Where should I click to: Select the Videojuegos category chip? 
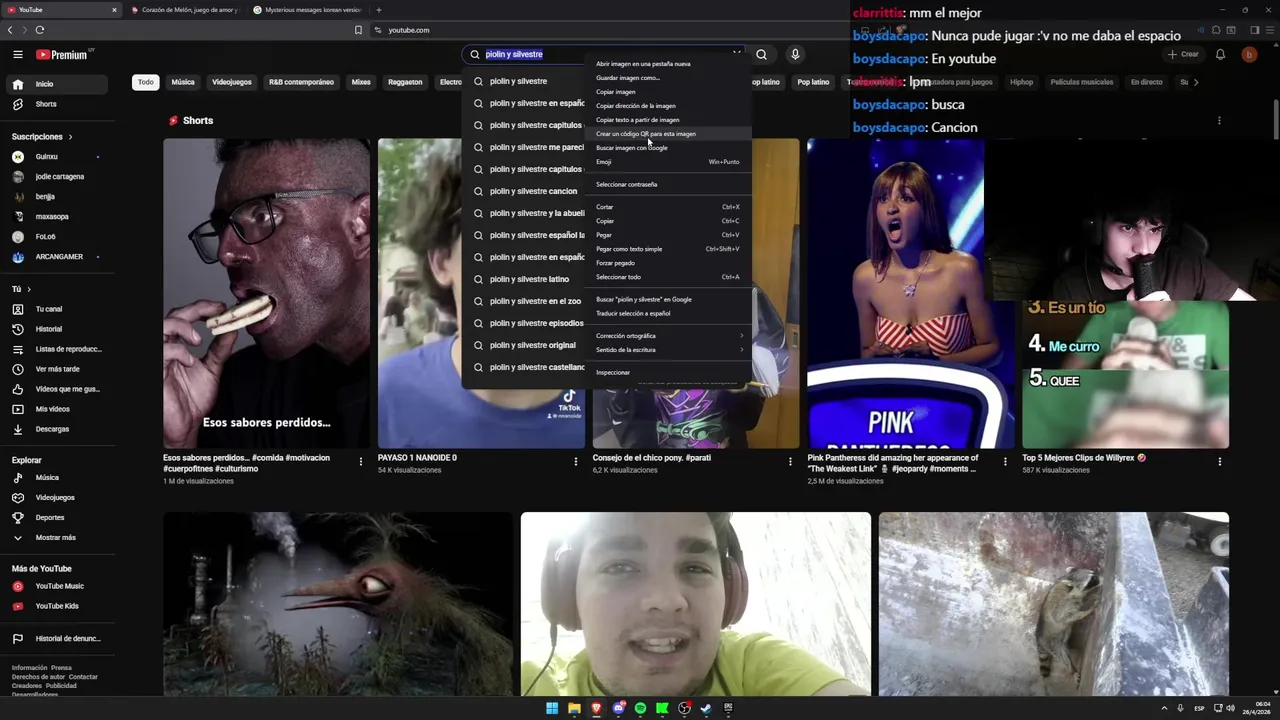pyautogui.click(x=232, y=82)
